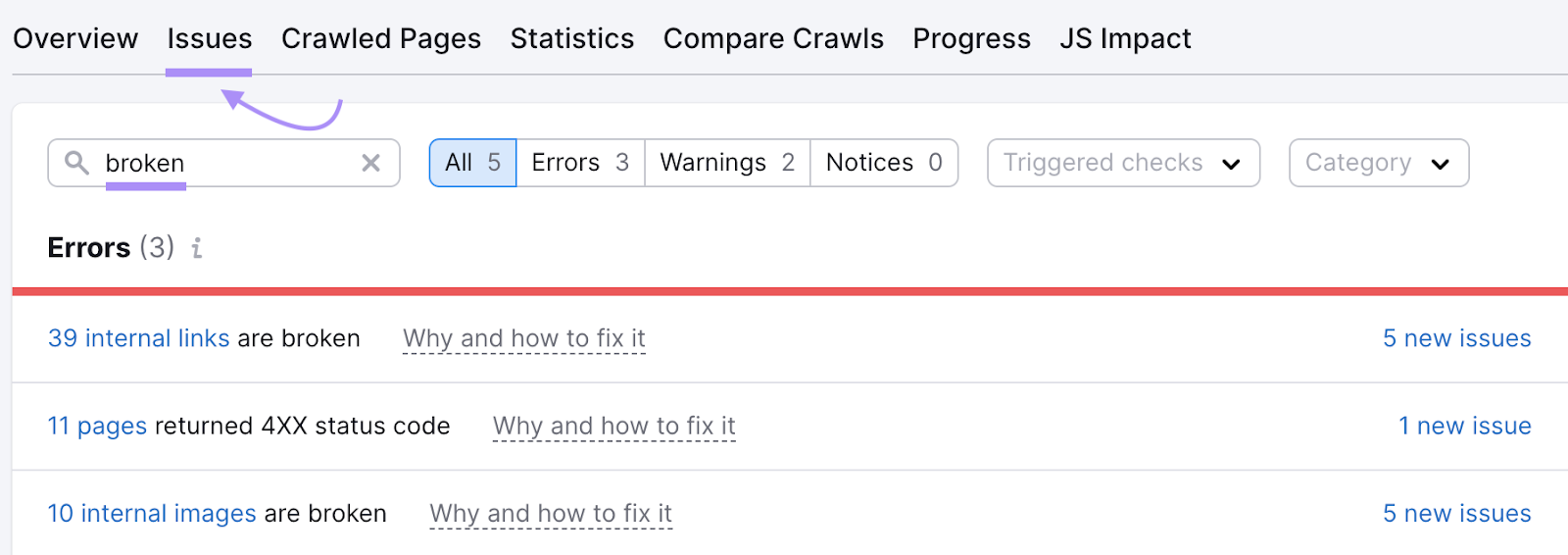Go to the Statistics tab
The height and width of the screenshot is (555, 1568).
coord(572,39)
